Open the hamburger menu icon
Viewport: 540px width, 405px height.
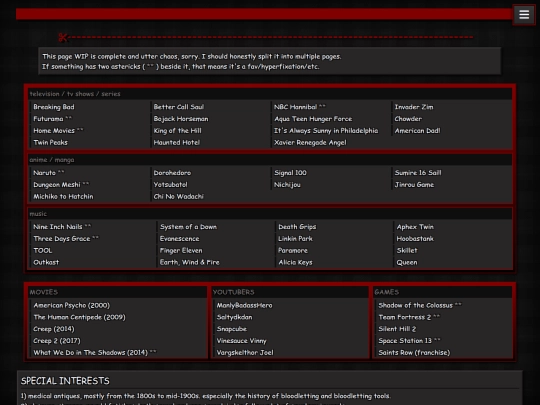524,14
